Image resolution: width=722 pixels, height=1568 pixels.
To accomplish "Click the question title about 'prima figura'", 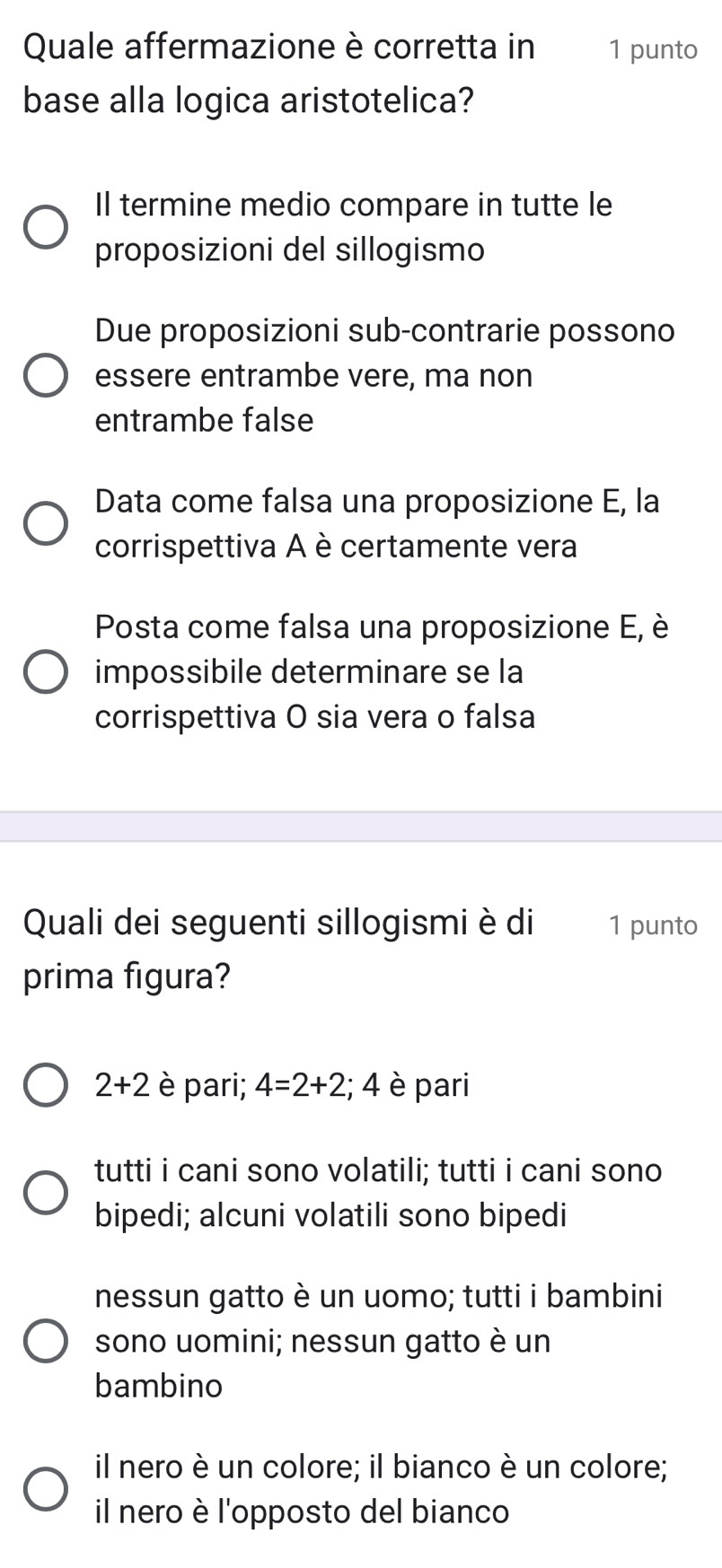I will 278,948.
